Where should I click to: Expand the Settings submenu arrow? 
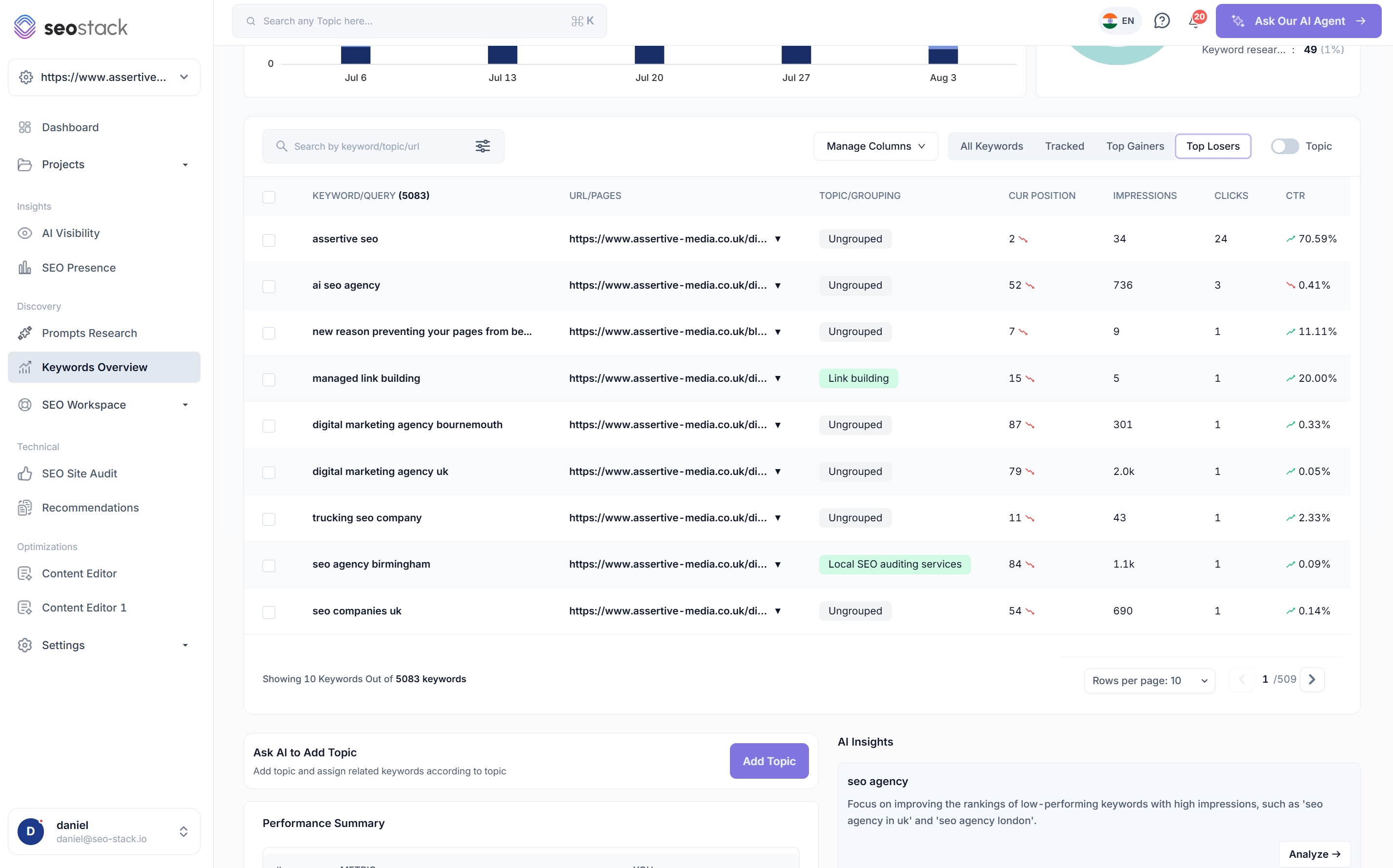pos(185,645)
